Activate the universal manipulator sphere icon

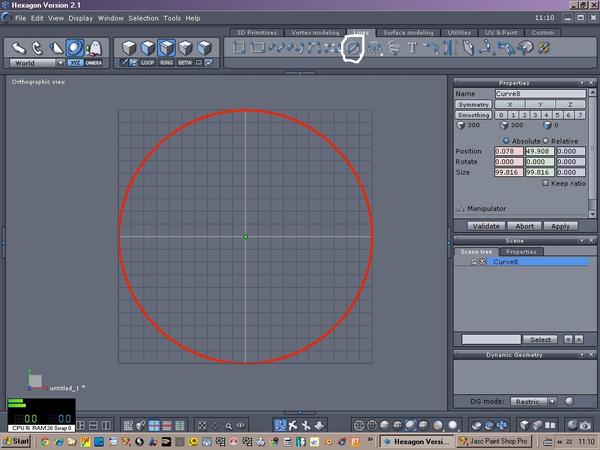75,48
